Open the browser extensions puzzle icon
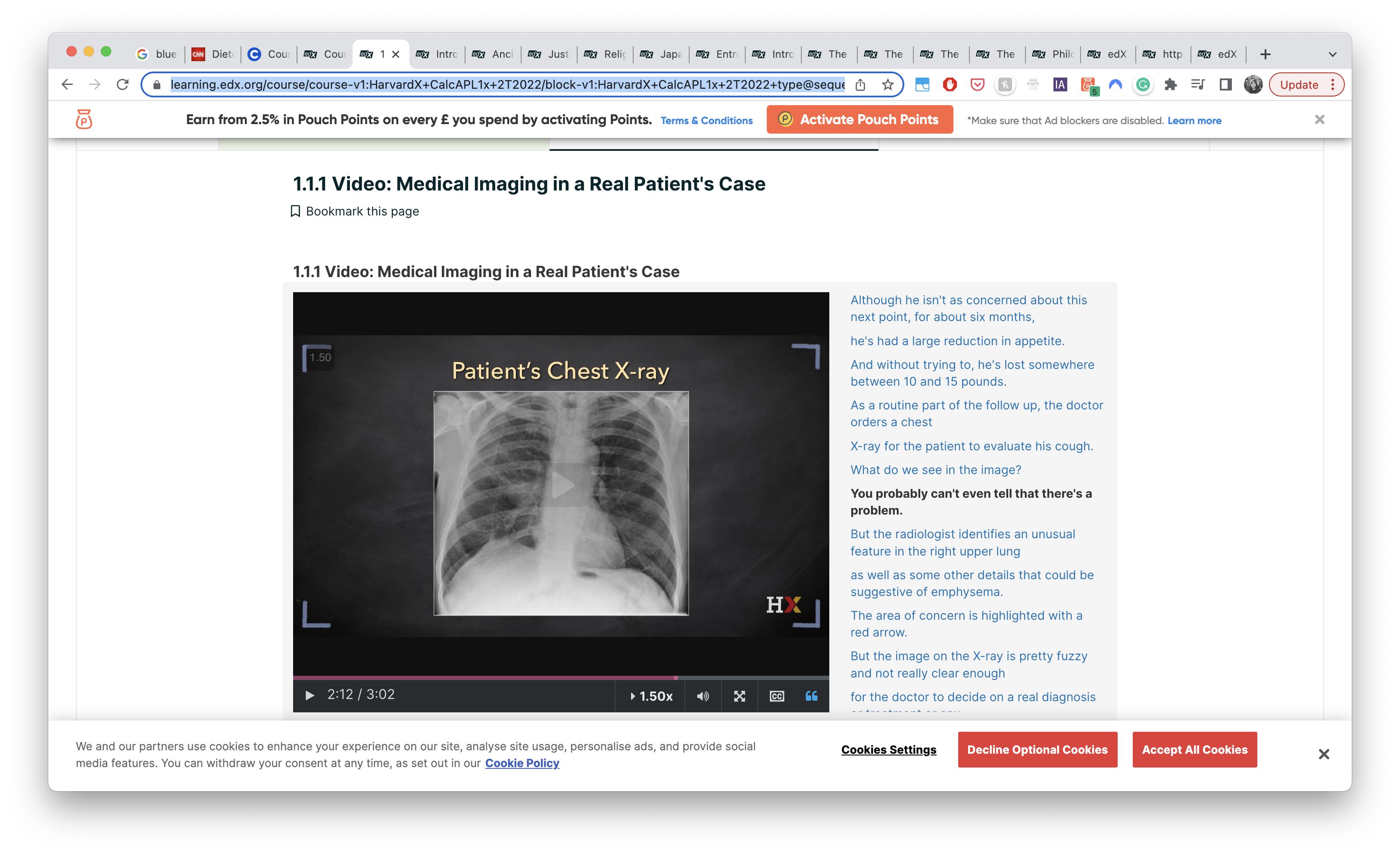Screen dimensions: 1400x855 1170,84
